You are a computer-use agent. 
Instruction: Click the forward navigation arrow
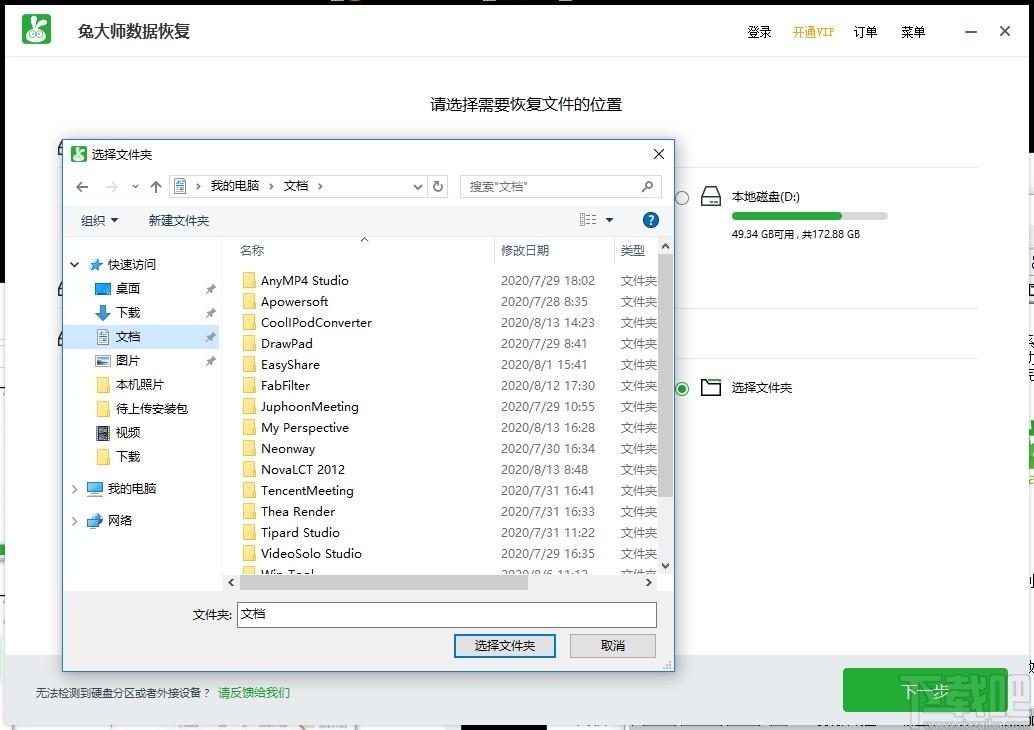pos(111,187)
